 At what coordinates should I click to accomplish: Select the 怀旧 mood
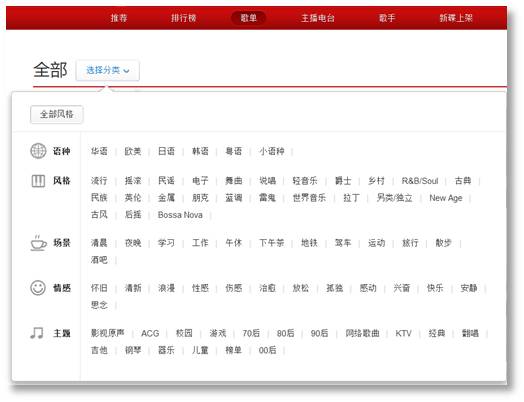point(99,288)
